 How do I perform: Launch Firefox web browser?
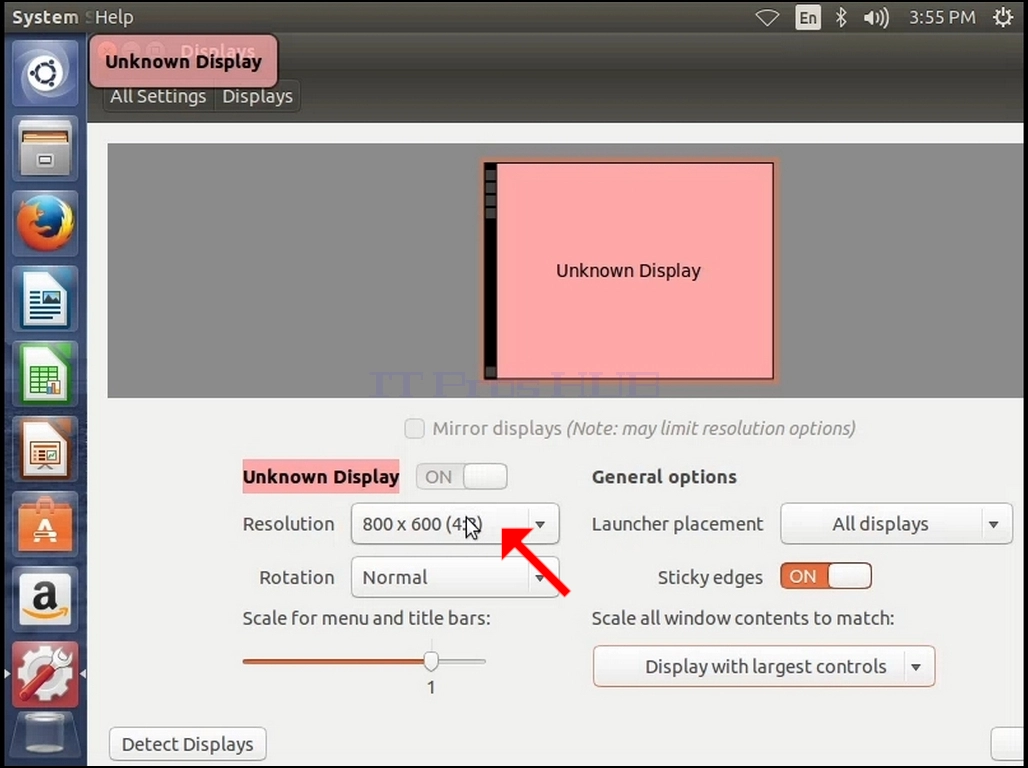[x=45, y=224]
